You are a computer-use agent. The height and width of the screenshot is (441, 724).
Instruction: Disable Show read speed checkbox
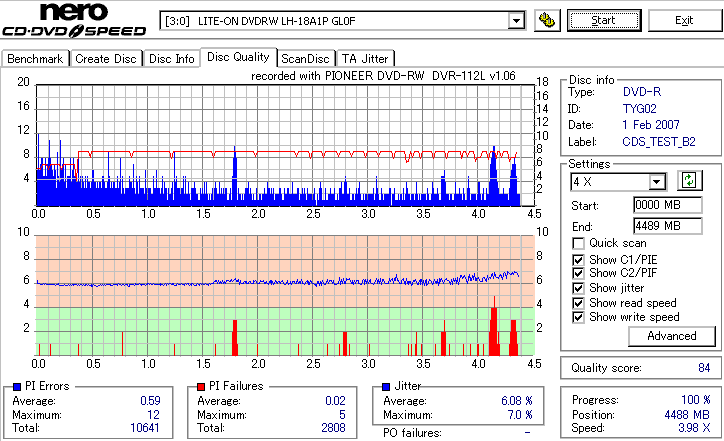click(578, 303)
